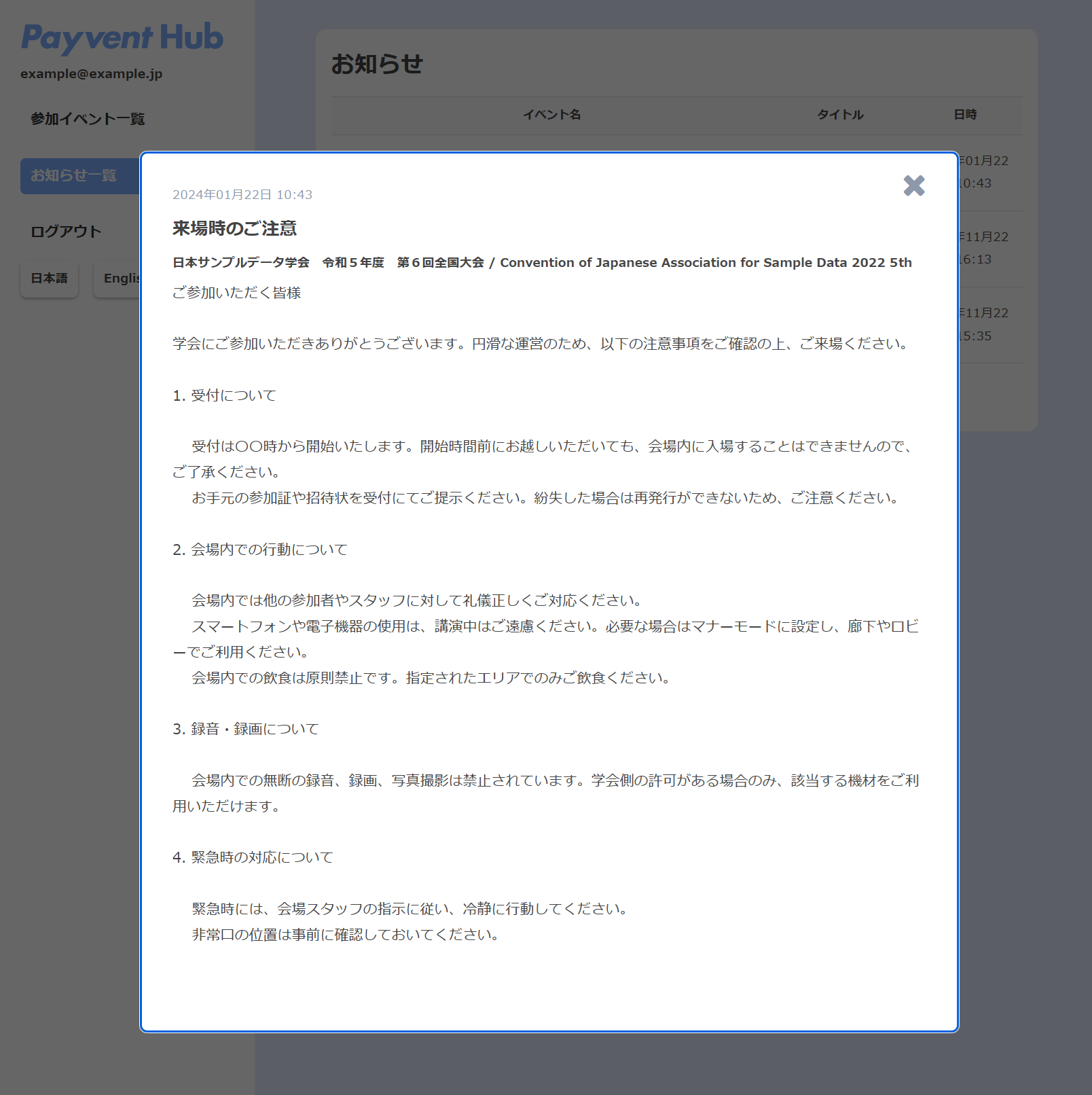Click the dialog timestamp 2024年01月22日 10:43
1092x1095 pixels.
pyautogui.click(x=242, y=195)
